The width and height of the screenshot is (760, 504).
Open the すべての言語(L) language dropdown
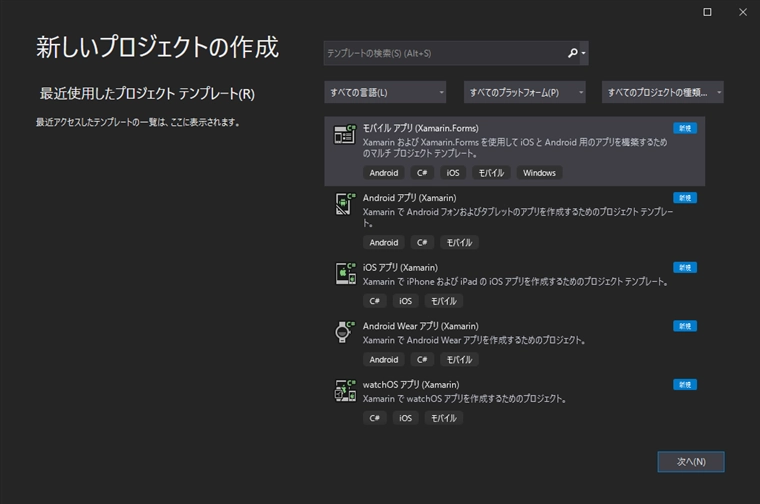(385, 92)
